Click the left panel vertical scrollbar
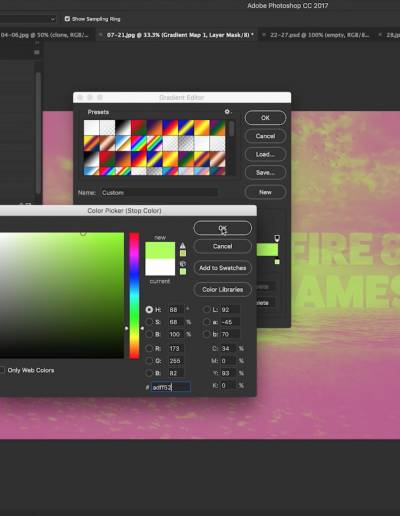 (38, 132)
